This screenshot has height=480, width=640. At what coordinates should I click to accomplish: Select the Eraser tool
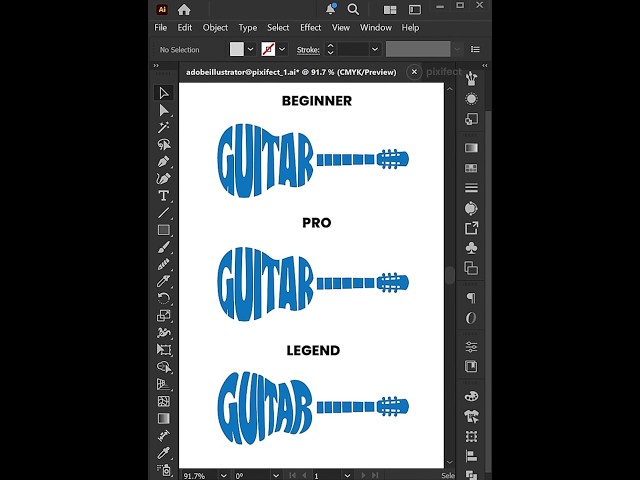(164, 281)
